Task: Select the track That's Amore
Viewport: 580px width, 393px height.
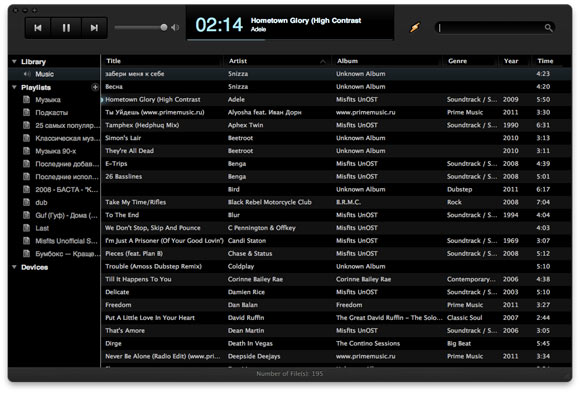Action: pos(336,330)
